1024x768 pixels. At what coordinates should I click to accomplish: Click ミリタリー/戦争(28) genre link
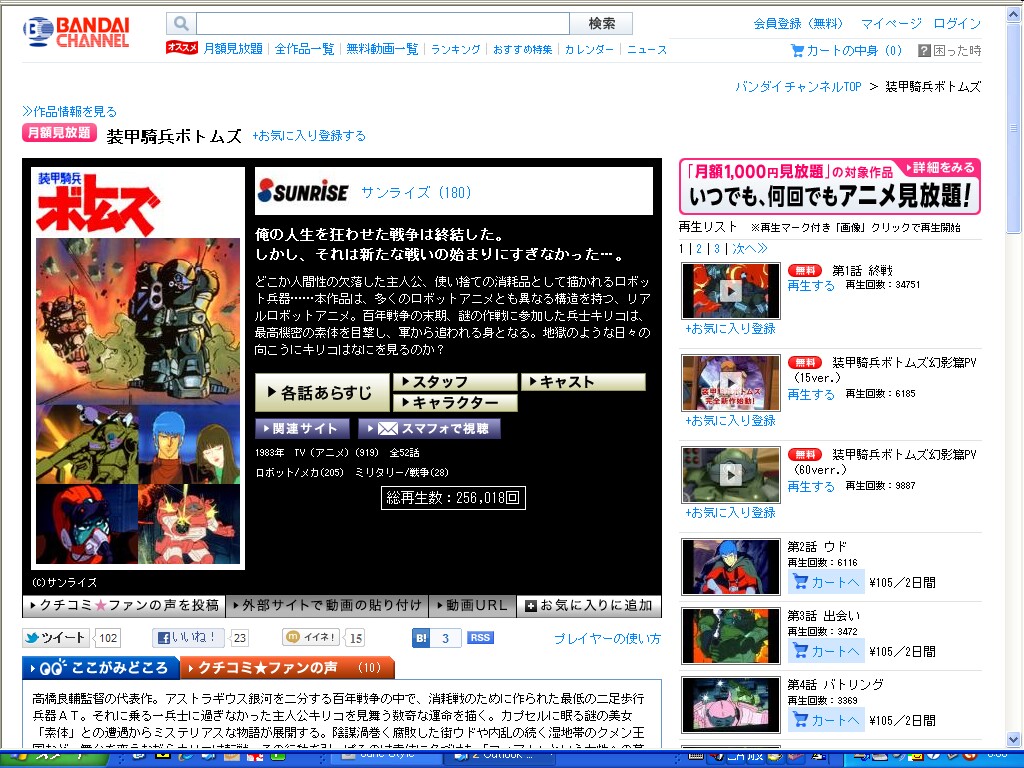[402, 472]
